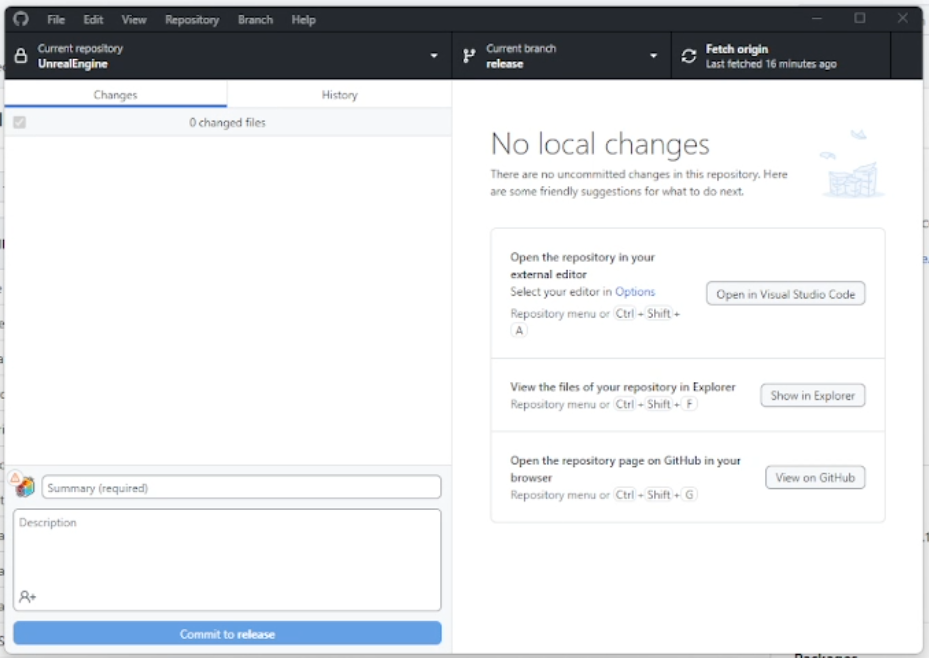929x658 pixels.
Task: Click Fetch origin to refresh repository
Action: (x=781, y=56)
